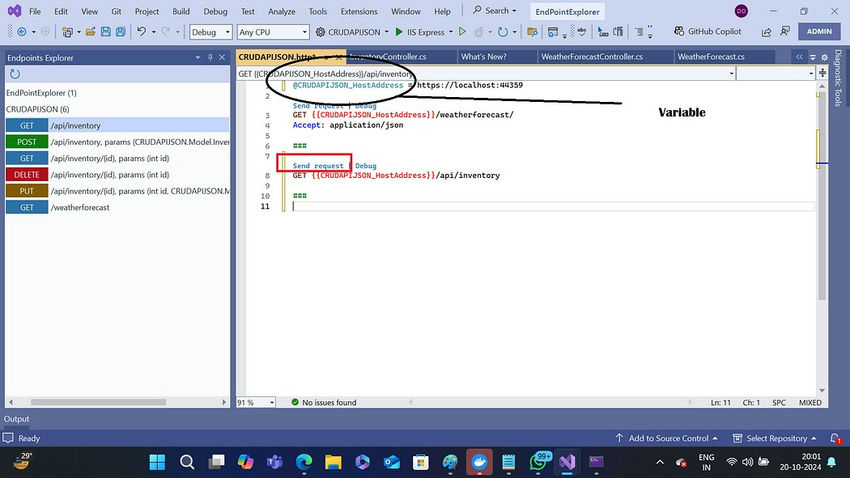Click Send request above api/inventory
This screenshot has width=850, height=478.
tap(318, 166)
